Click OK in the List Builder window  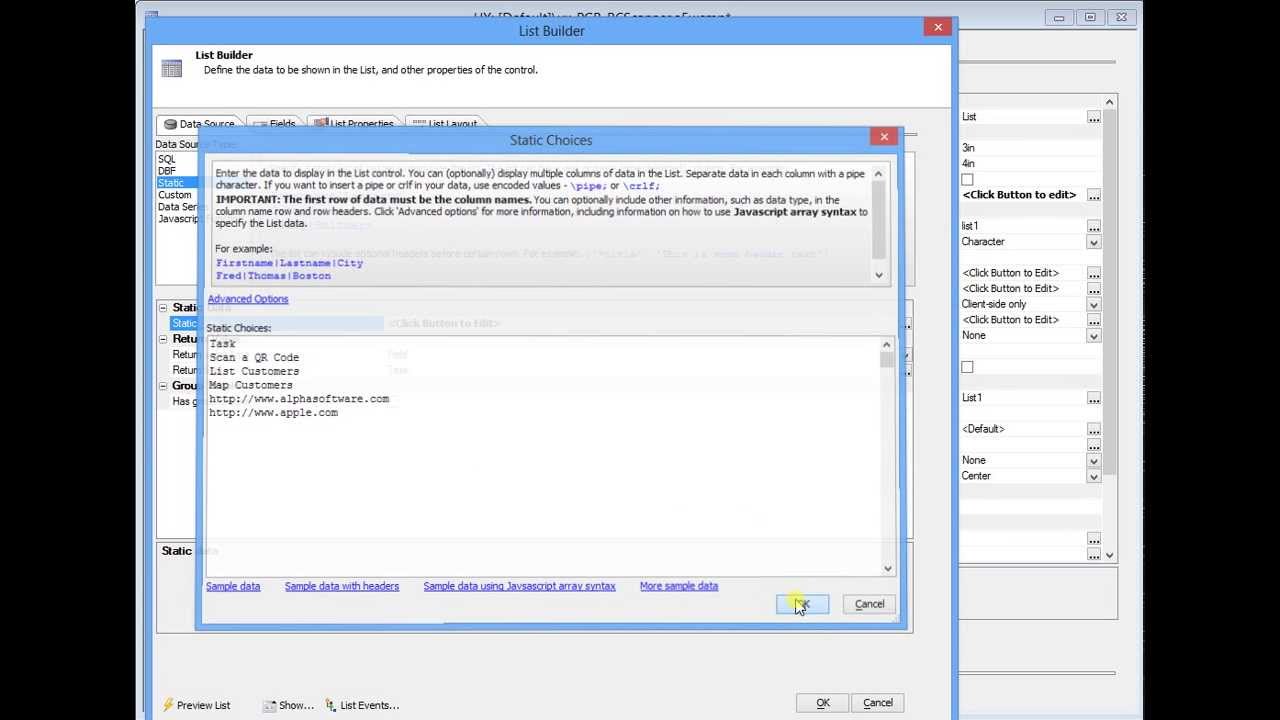pyautogui.click(x=823, y=703)
